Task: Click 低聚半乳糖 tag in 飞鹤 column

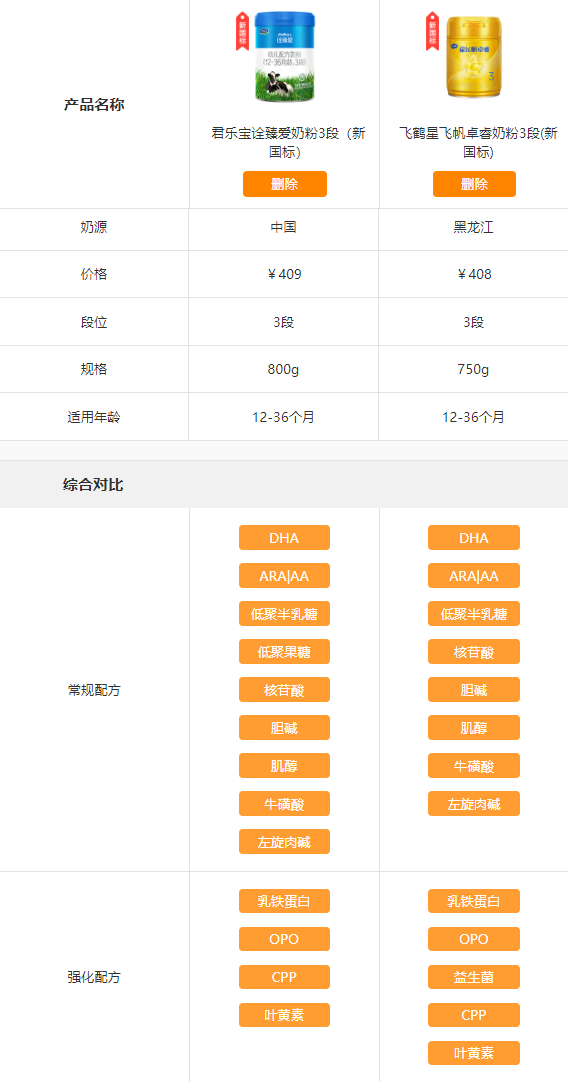Action: coord(473,613)
